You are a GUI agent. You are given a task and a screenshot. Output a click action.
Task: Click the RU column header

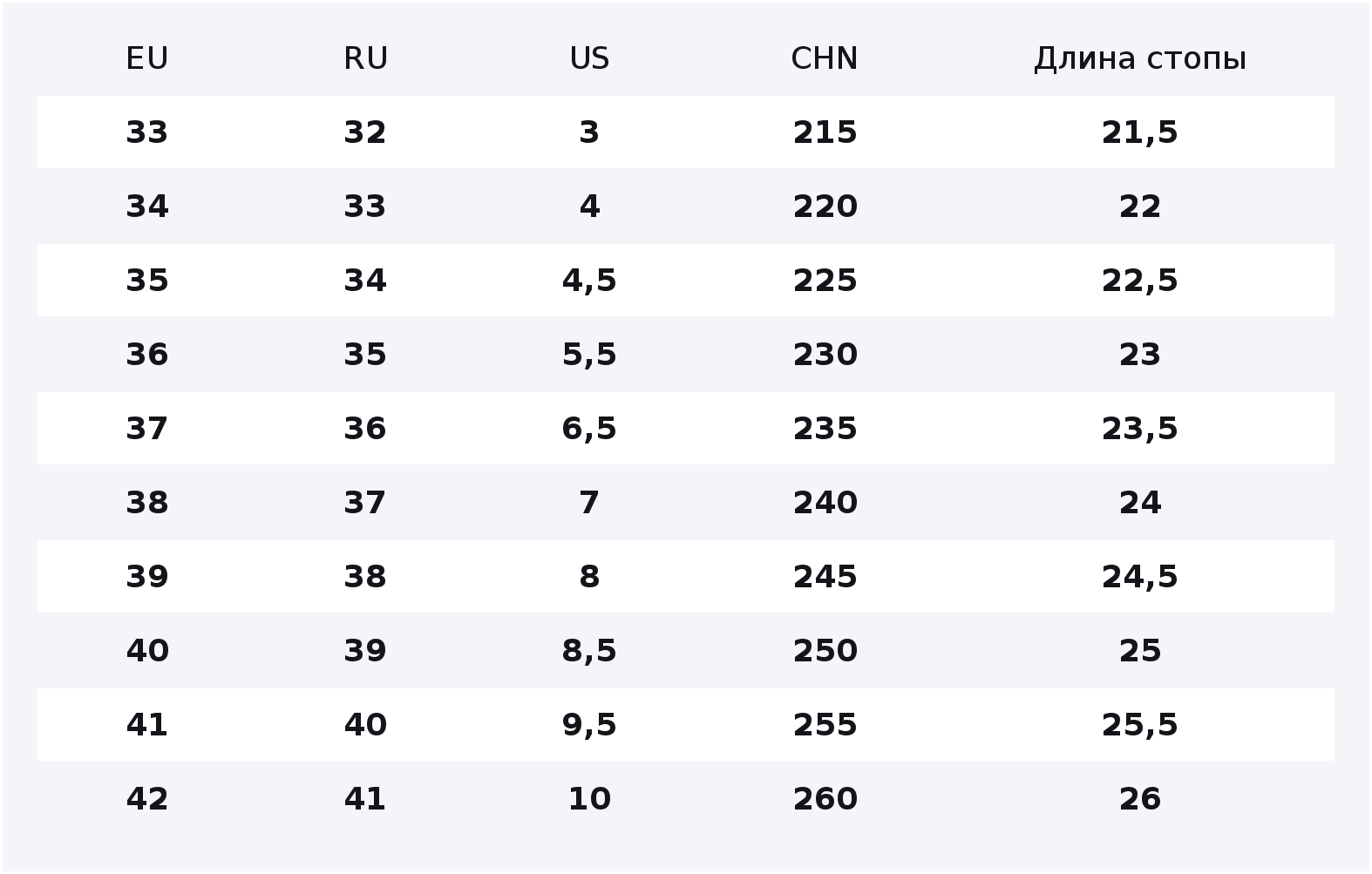(x=365, y=58)
